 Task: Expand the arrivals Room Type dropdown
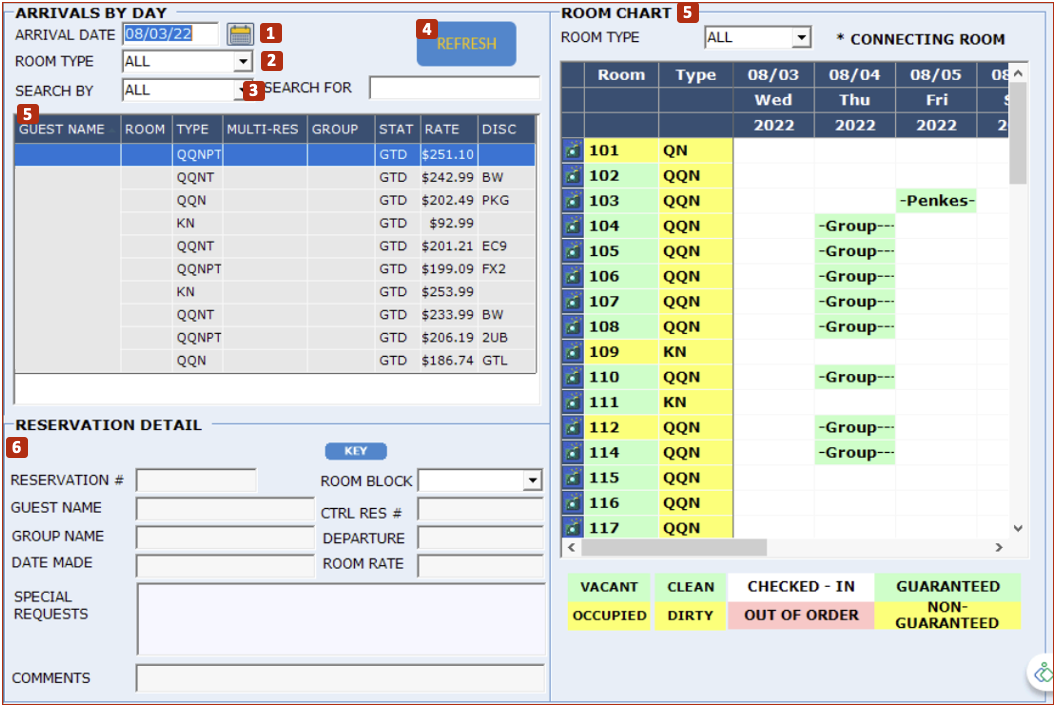(x=243, y=62)
